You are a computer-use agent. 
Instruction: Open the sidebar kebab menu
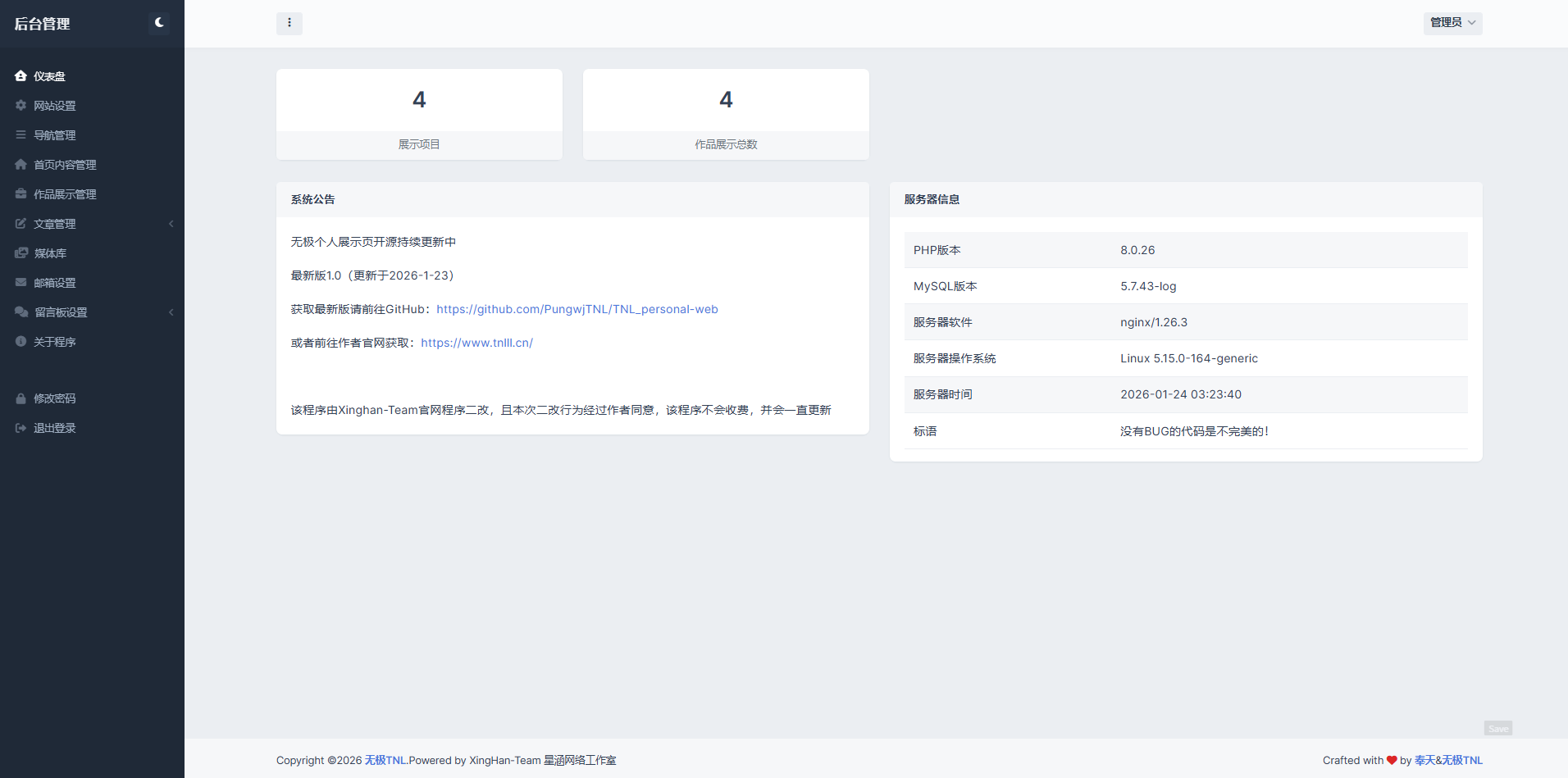click(x=289, y=23)
